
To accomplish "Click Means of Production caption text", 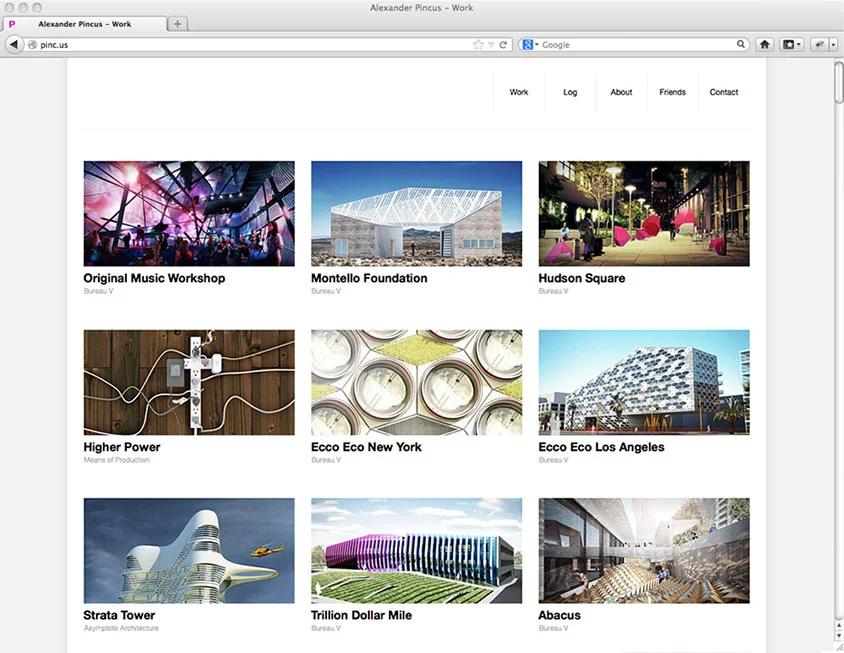I will pos(116,460).
